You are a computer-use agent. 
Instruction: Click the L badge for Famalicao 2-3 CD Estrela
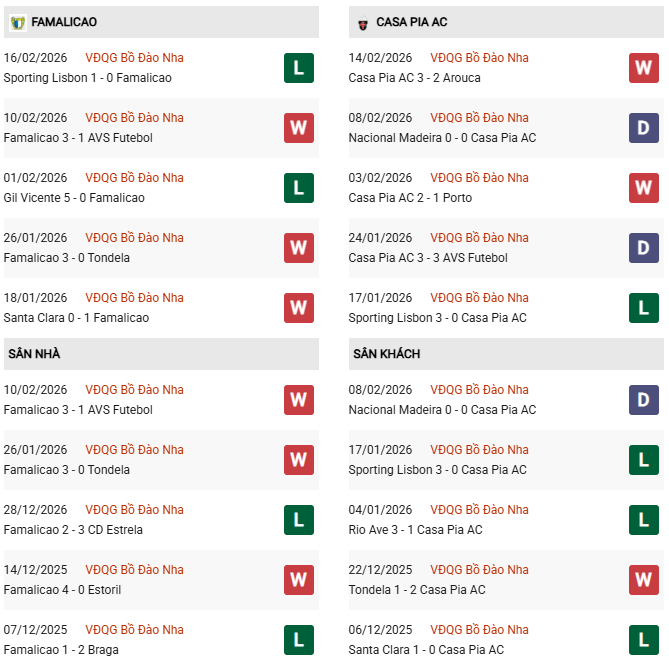click(298, 520)
